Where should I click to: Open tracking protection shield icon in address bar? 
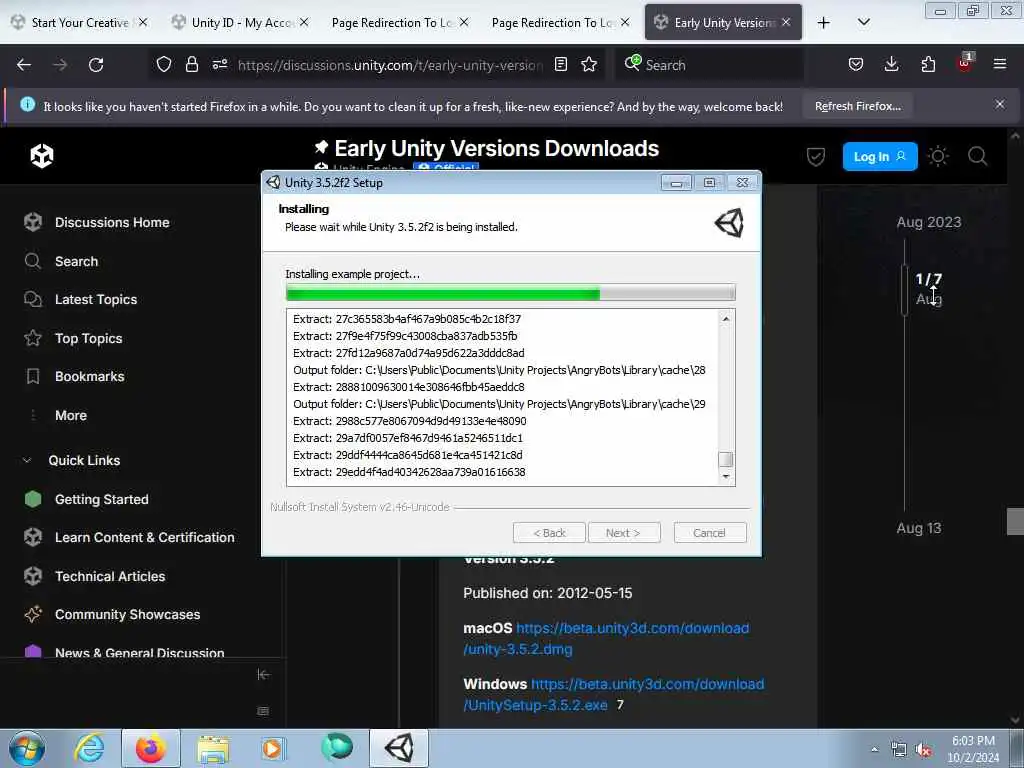click(x=164, y=64)
